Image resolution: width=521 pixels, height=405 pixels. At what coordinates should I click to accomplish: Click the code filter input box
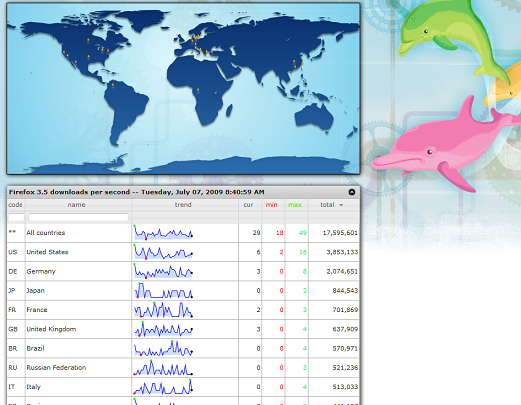point(16,217)
